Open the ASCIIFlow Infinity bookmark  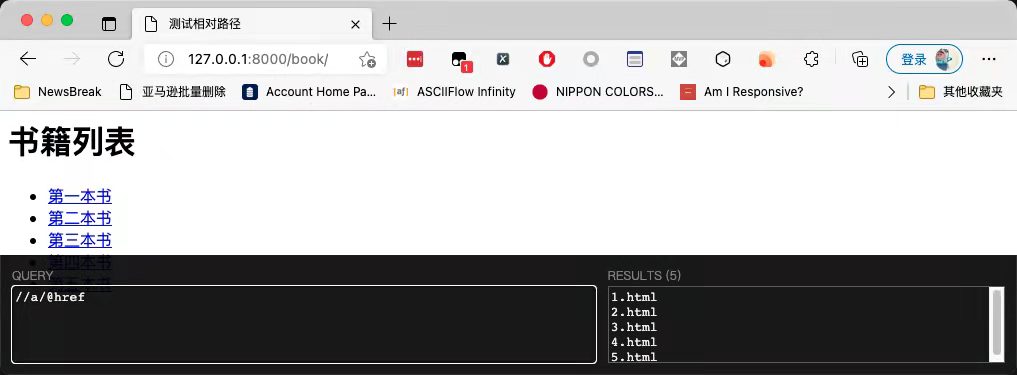pos(454,92)
